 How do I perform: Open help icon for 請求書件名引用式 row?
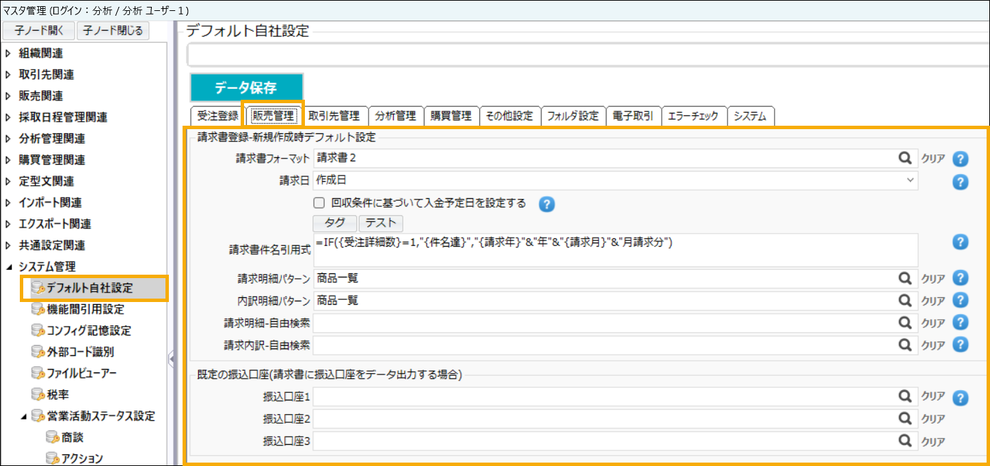pos(960,241)
